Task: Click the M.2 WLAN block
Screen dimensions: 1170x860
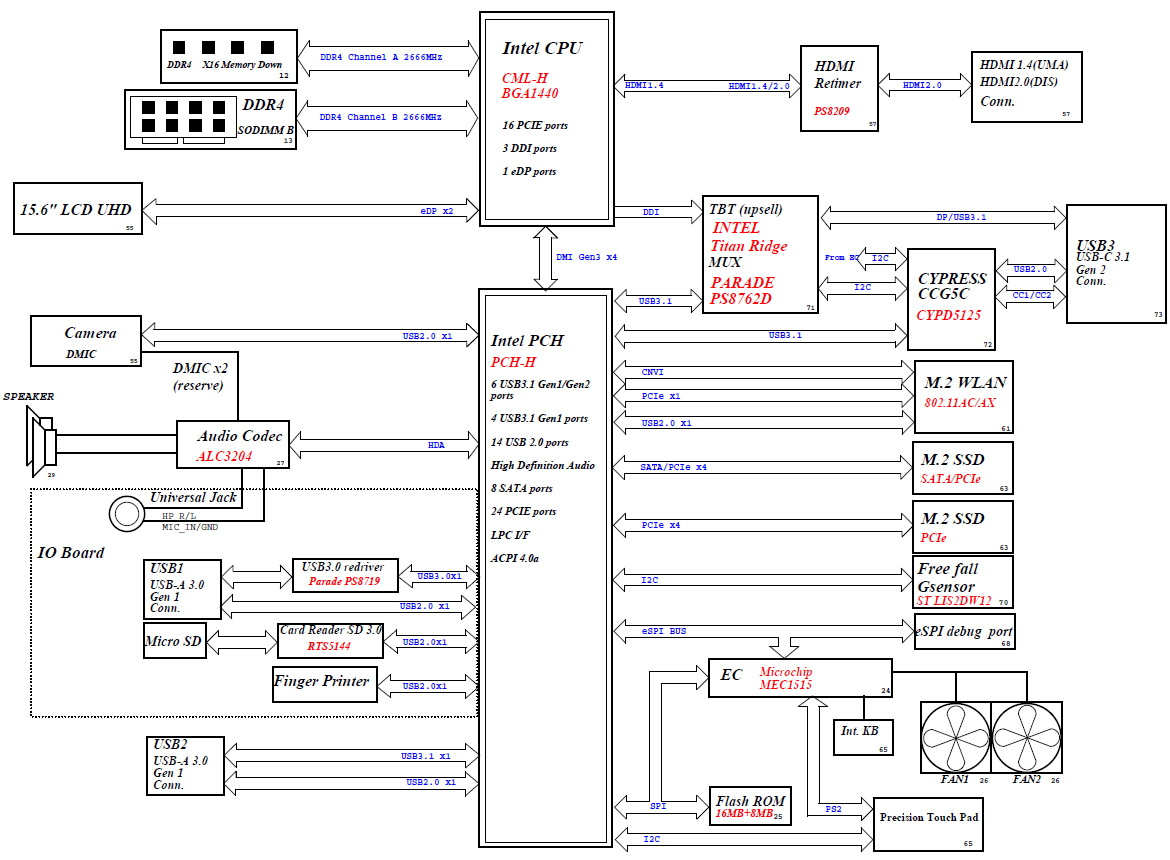Action: (963, 396)
